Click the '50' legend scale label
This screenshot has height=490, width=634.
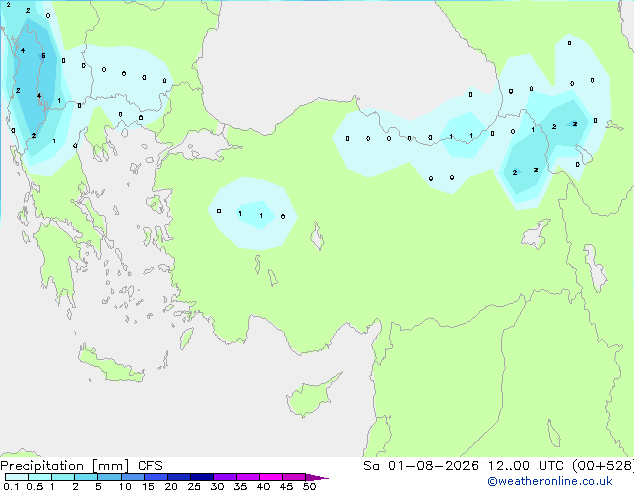pyautogui.click(x=310, y=486)
